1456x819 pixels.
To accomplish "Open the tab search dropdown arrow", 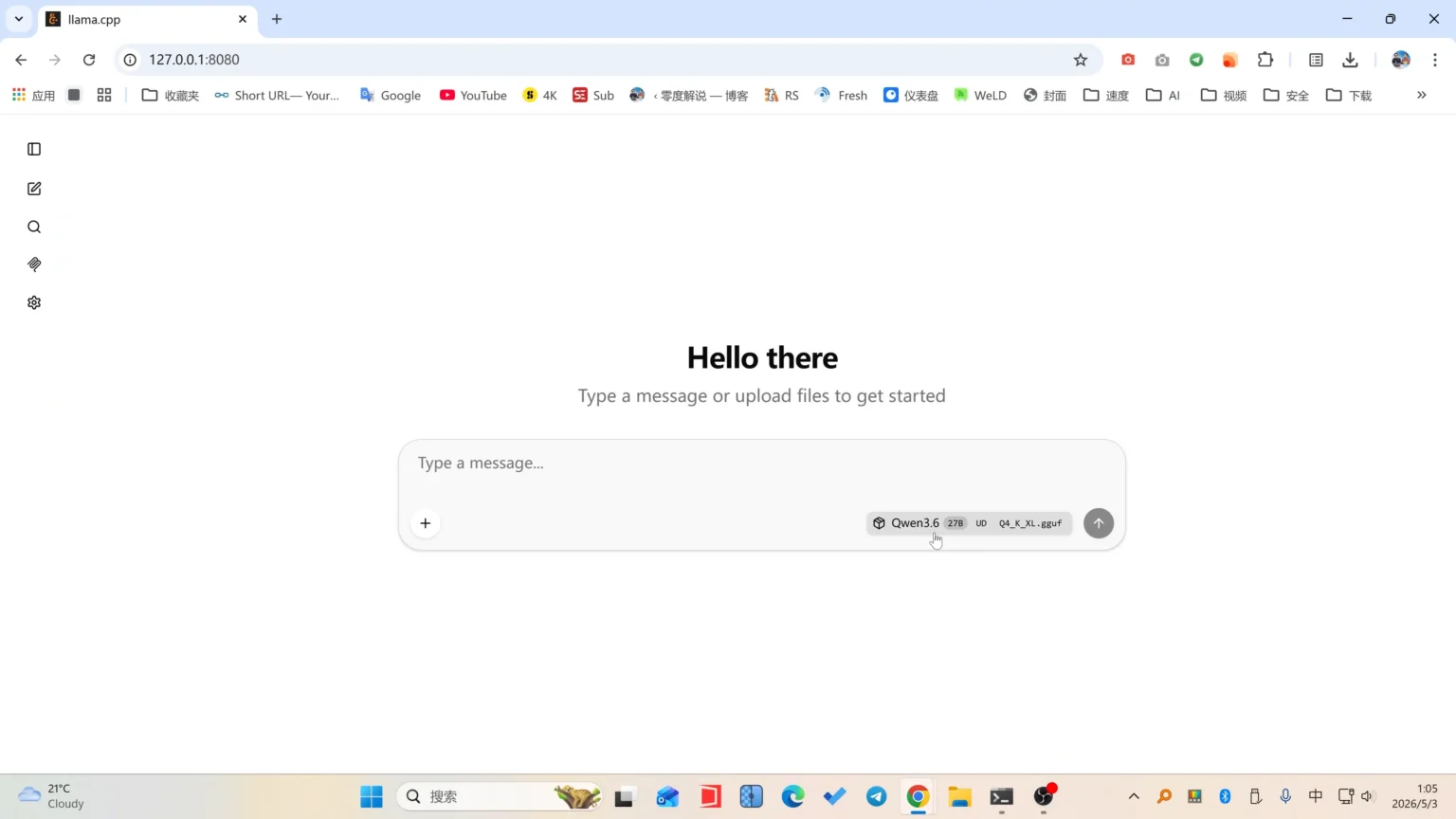I will [19, 19].
